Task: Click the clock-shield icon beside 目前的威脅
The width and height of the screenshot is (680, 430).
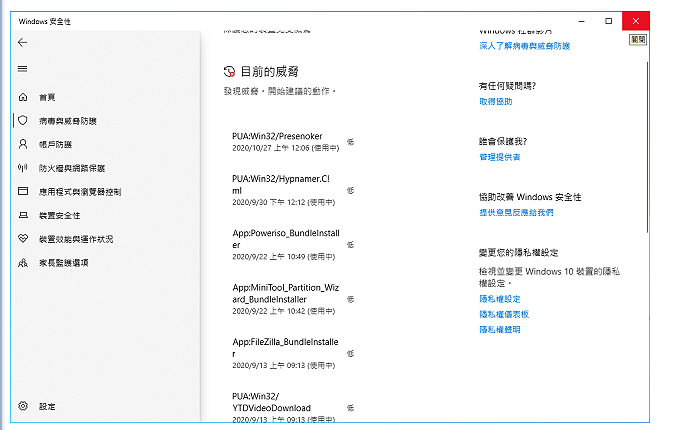Action: click(x=229, y=72)
